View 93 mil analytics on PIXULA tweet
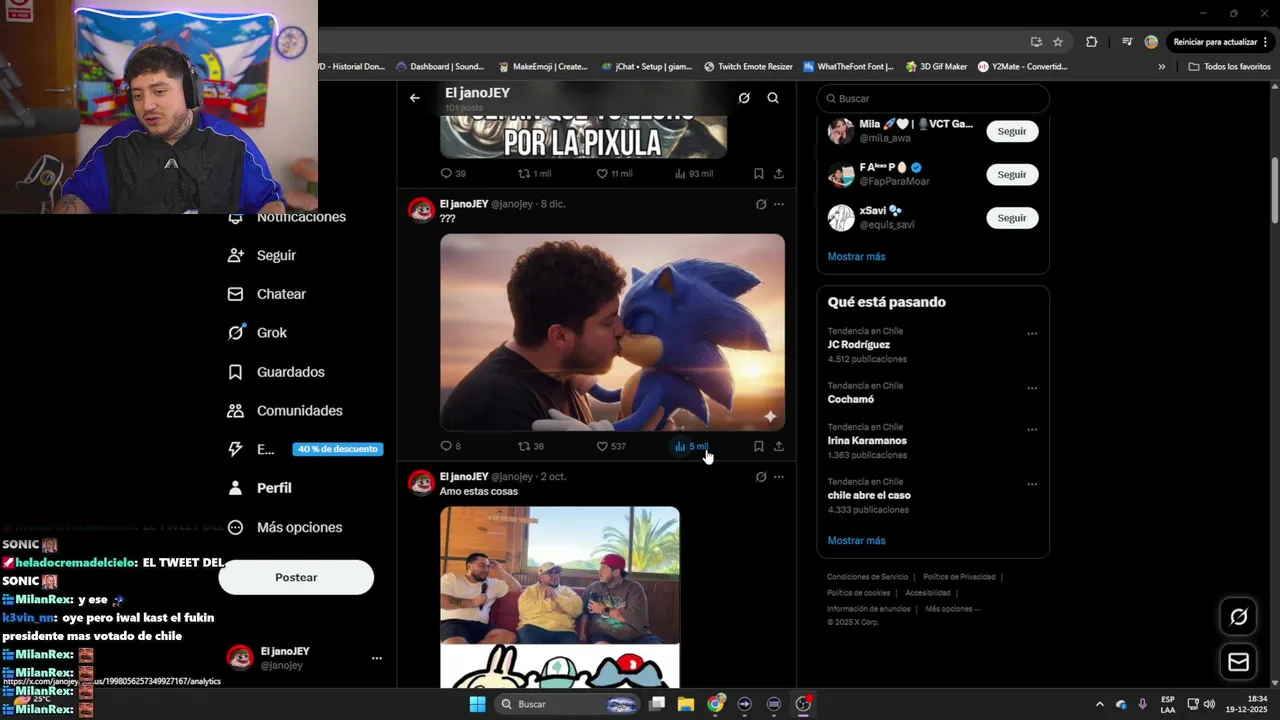 pos(694,173)
